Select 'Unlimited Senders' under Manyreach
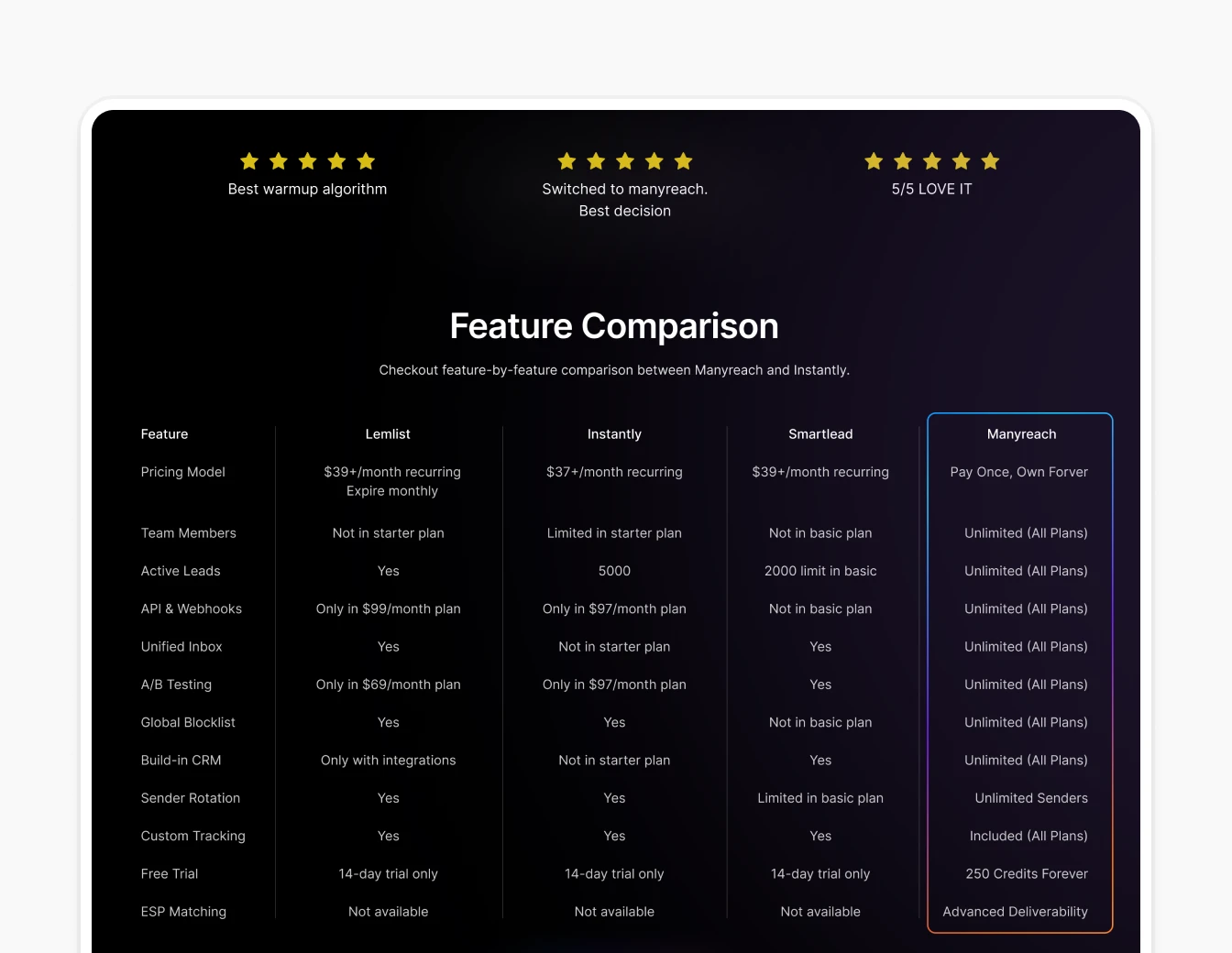The width and height of the screenshot is (1232, 953). 1030,798
